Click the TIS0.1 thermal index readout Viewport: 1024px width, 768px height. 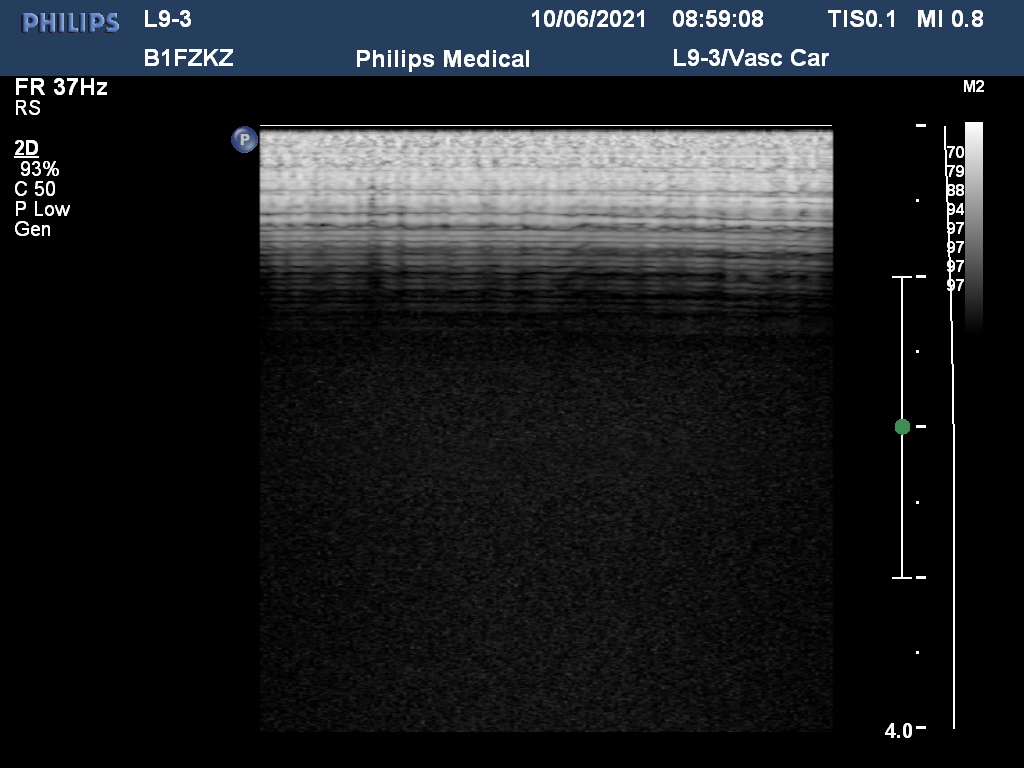[862, 19]
